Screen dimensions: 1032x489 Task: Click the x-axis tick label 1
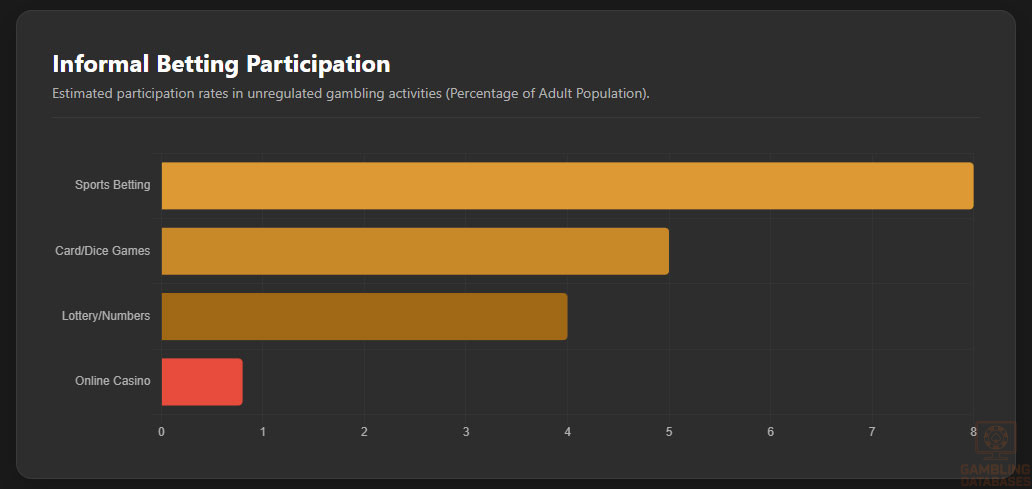(263, 432)
